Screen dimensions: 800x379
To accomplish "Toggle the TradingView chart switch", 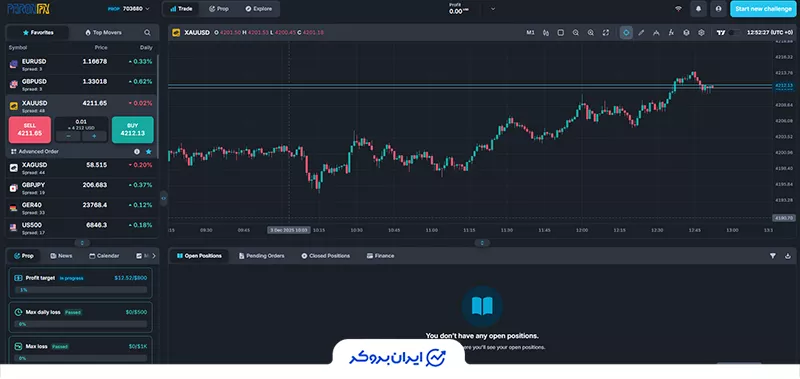I will point(734,33).
